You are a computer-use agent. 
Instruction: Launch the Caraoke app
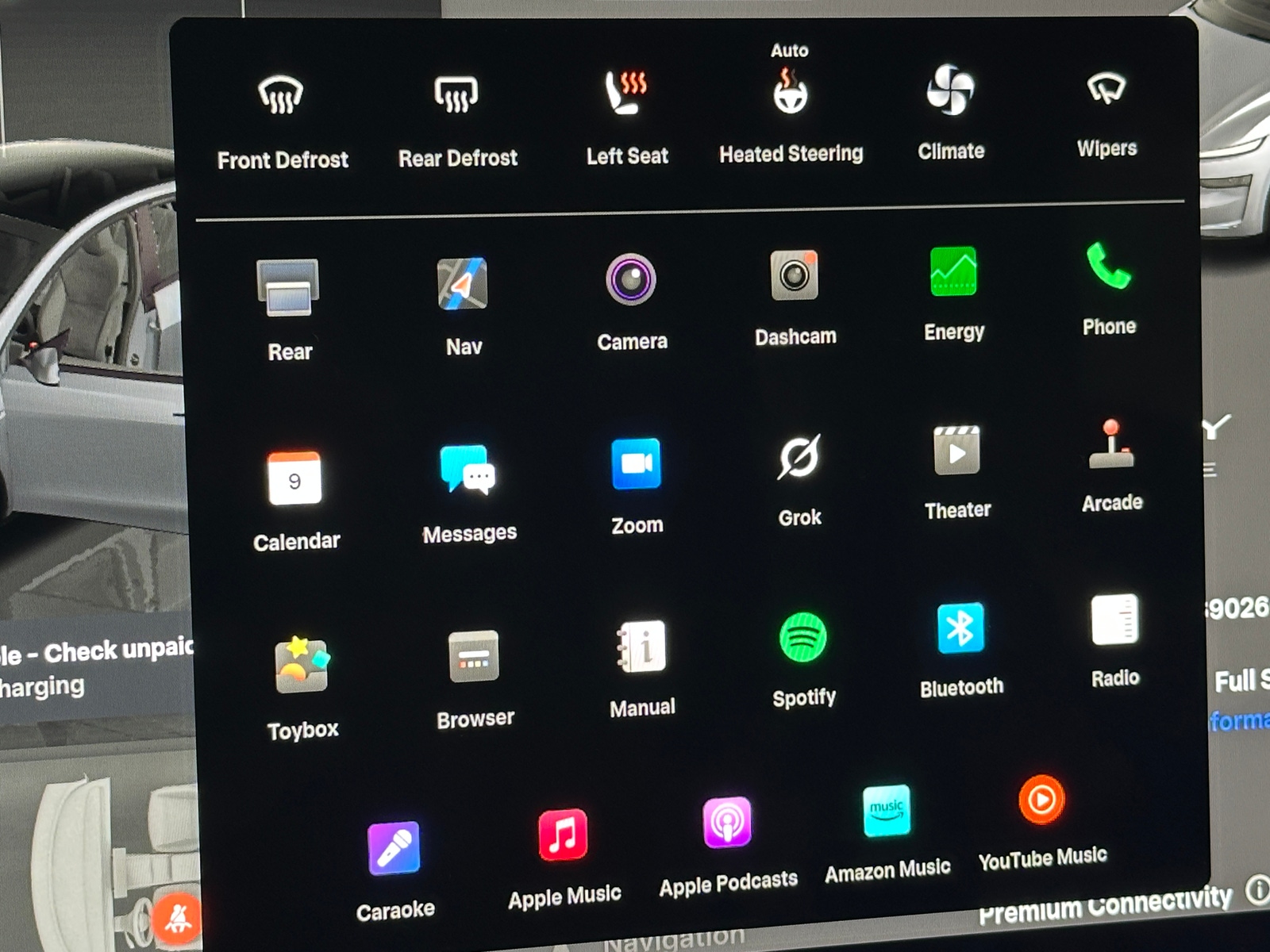pos(394,849)
